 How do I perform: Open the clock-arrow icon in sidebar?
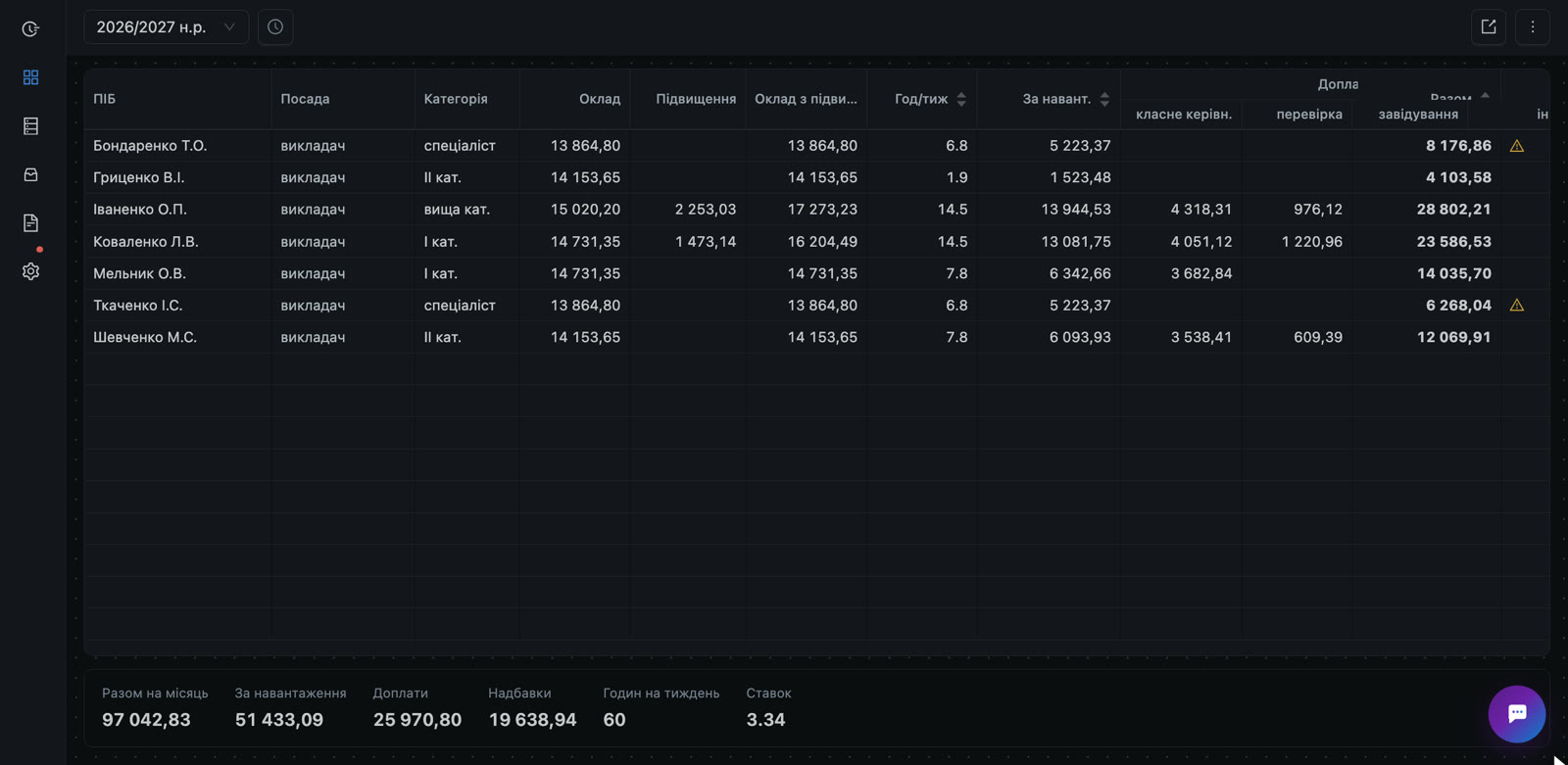point(30,29)
